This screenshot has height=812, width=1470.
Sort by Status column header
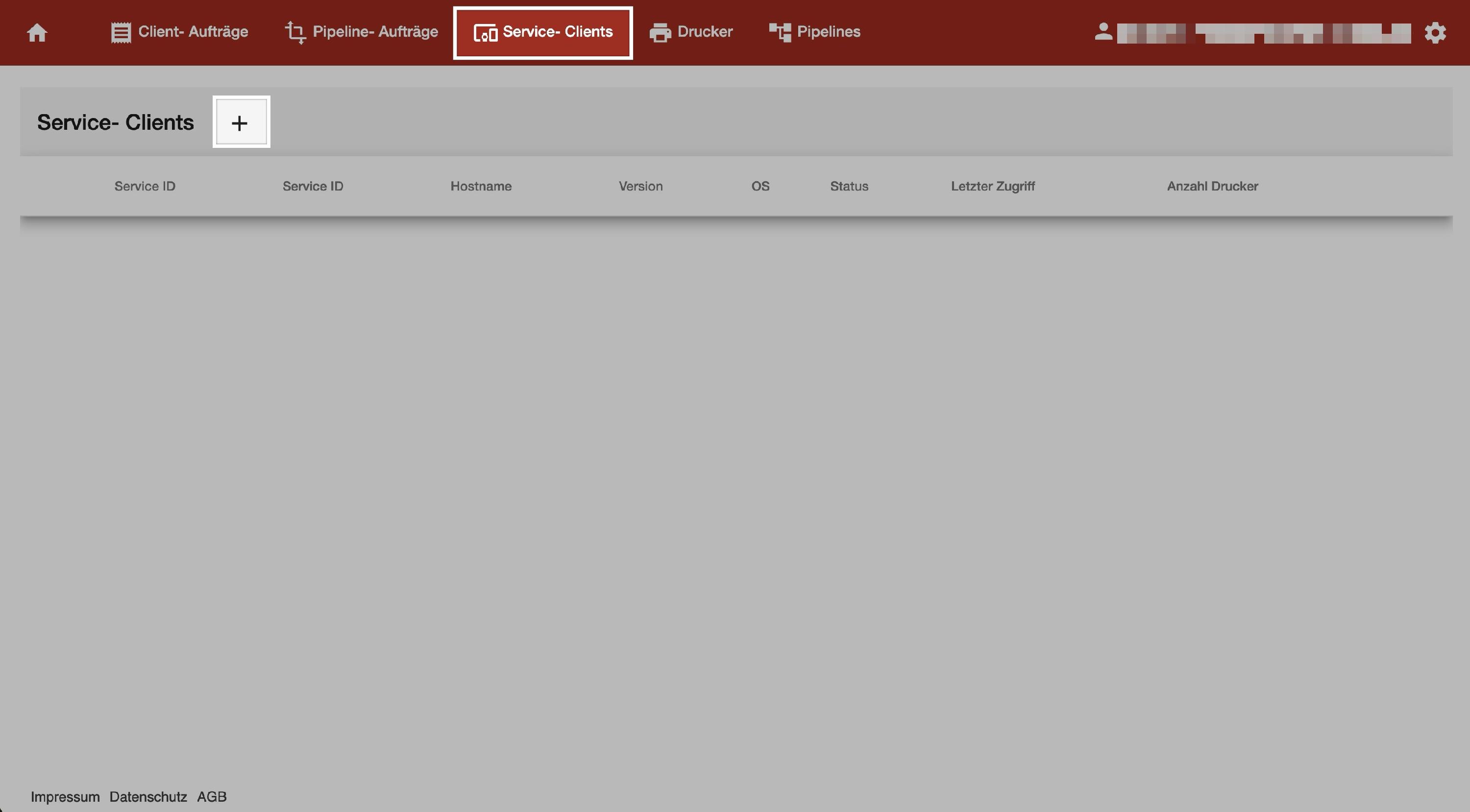849,186
